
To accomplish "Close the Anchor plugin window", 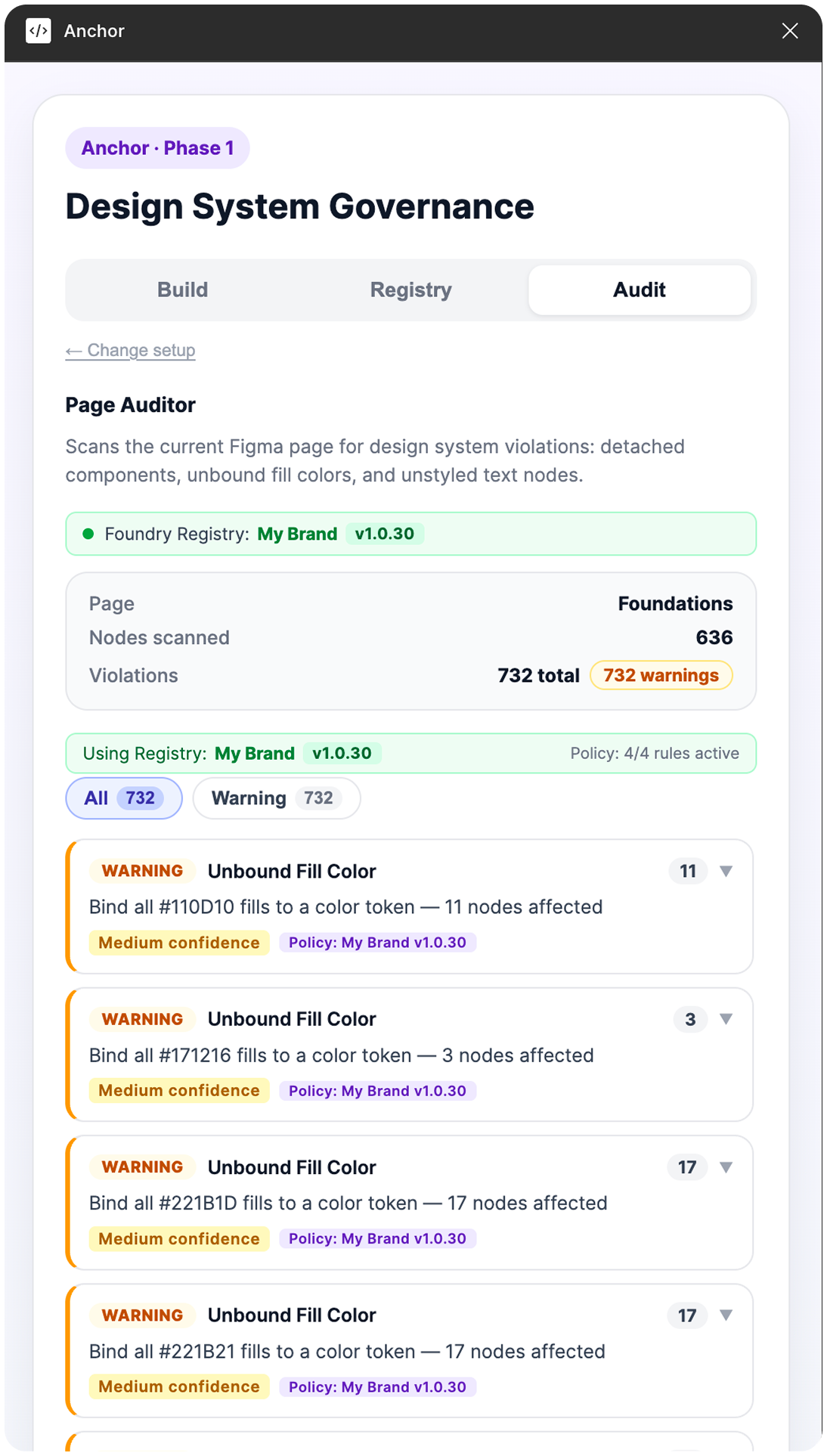I will click(790, 31).
